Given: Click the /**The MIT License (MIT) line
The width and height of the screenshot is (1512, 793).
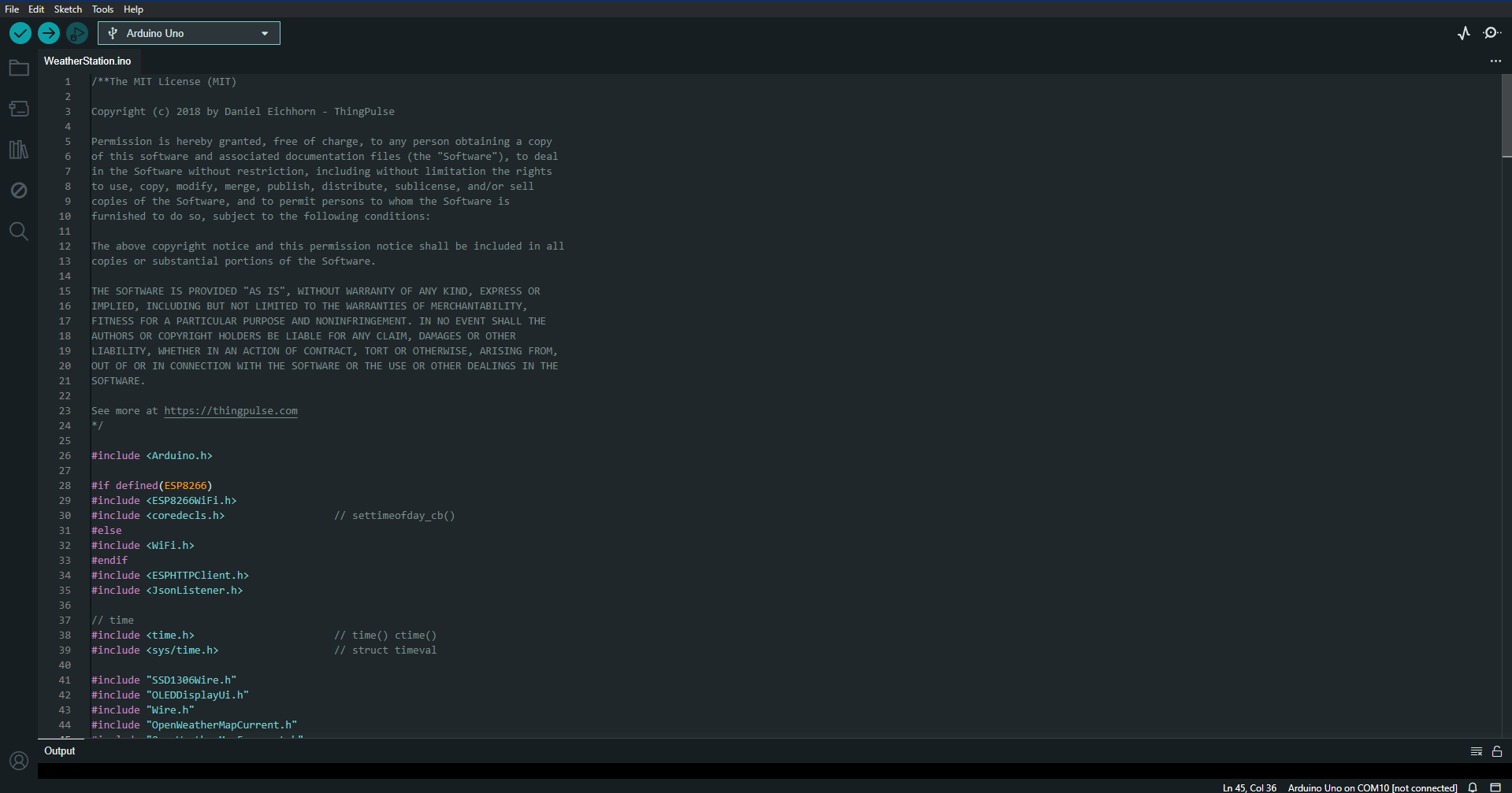Looking at the screenshot, I should tap(164, 82).
